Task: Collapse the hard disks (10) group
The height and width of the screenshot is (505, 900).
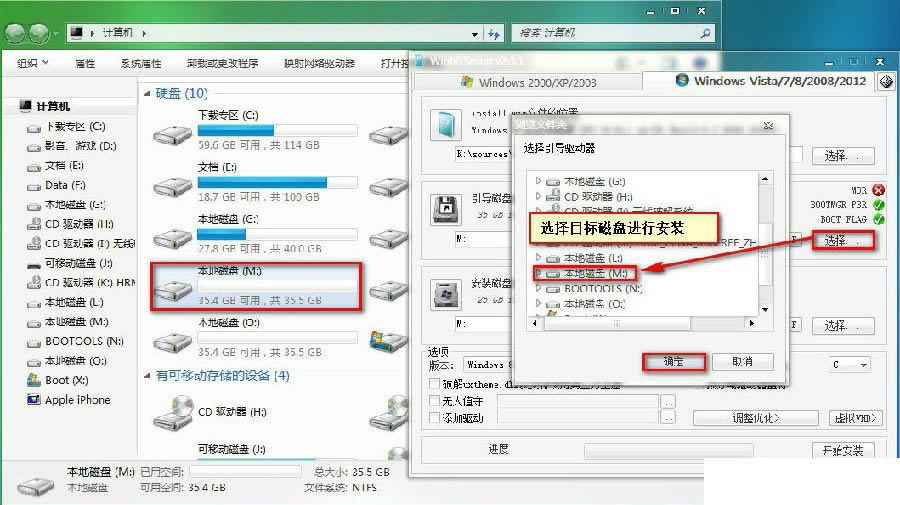Action: coord(147,94)
